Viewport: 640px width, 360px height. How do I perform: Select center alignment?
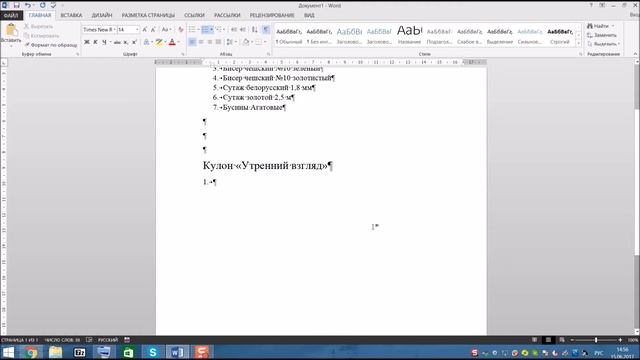point(201,42)
